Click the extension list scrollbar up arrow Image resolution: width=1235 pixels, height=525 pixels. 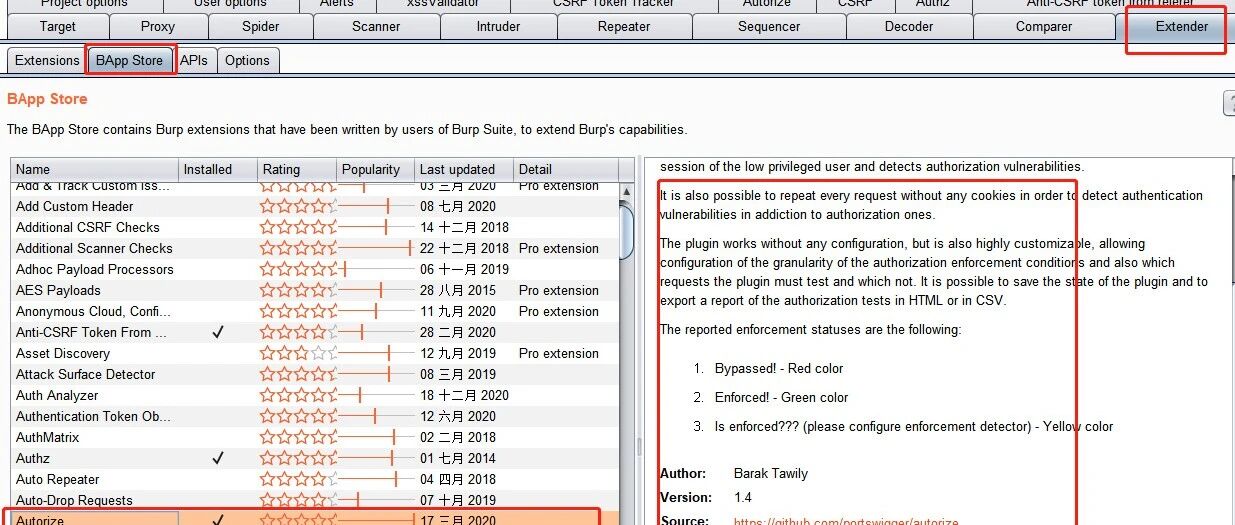click(627, 191)
